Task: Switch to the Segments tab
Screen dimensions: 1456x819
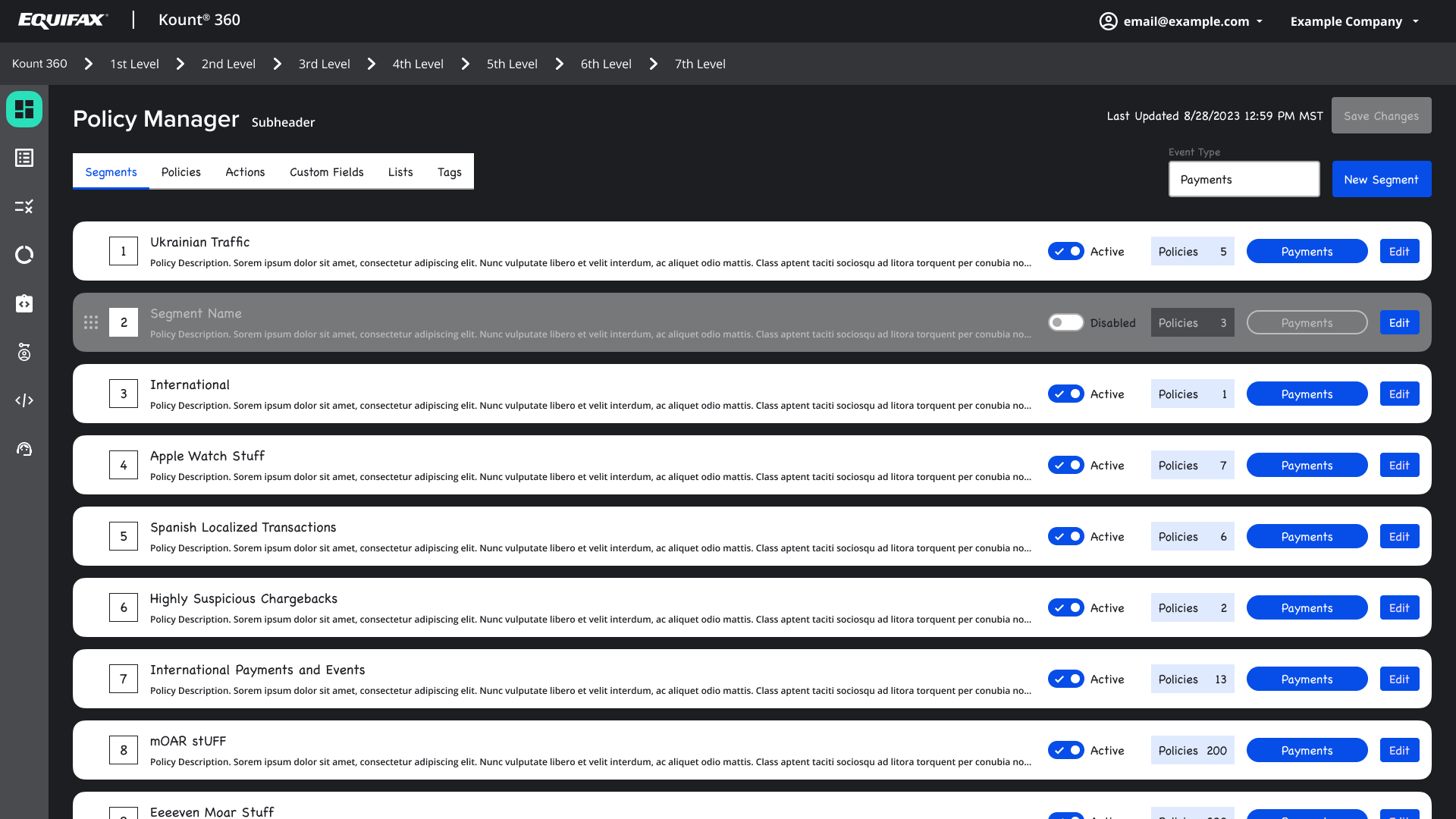Action: click(111, 171)
